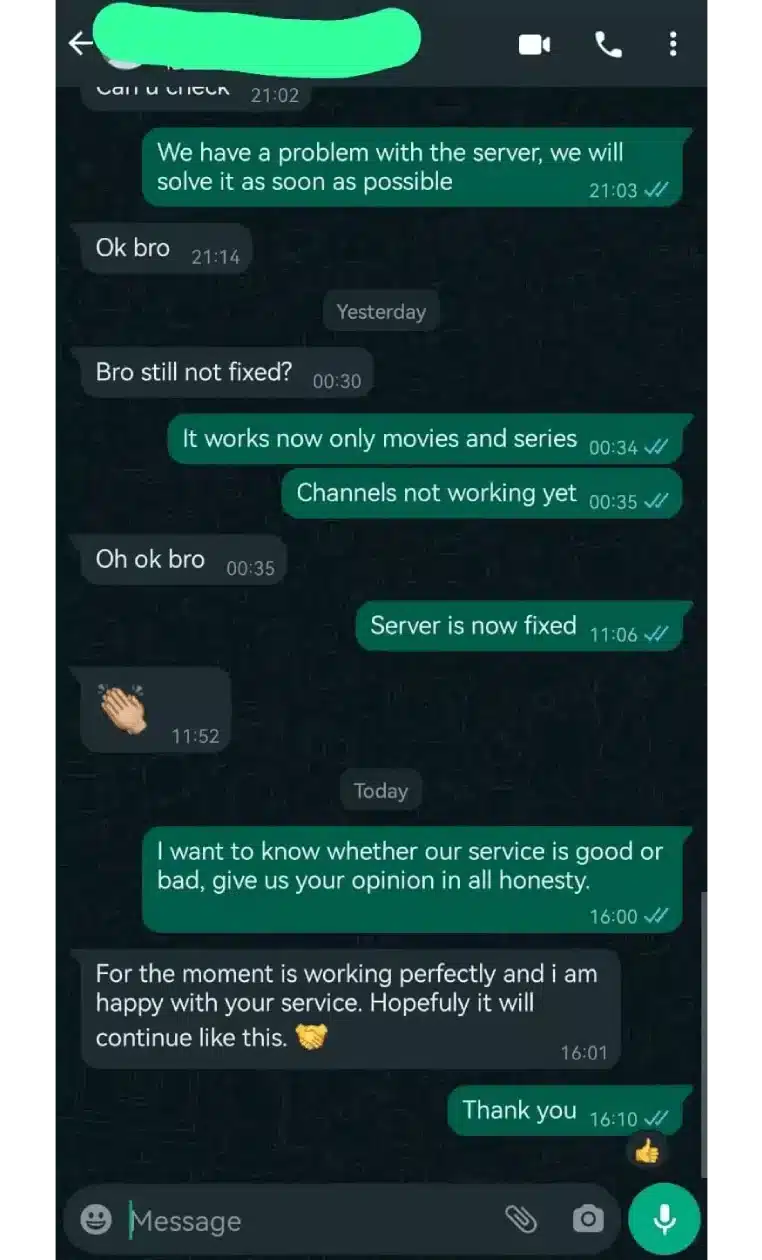This screenshot has height=1260, width=762.
Task: Open the three-dot more options menu
Action: pyautogui.click(x=673, y=43)
